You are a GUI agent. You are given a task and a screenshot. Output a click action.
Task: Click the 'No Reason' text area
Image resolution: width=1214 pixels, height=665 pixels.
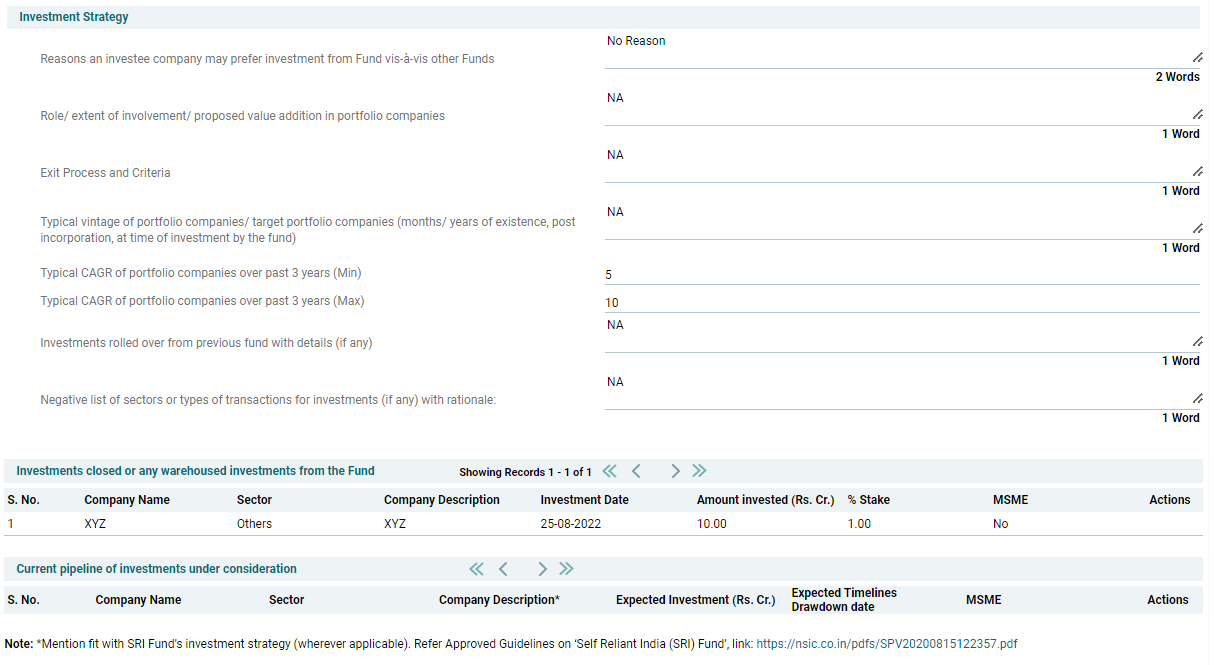tap(900, 50)
